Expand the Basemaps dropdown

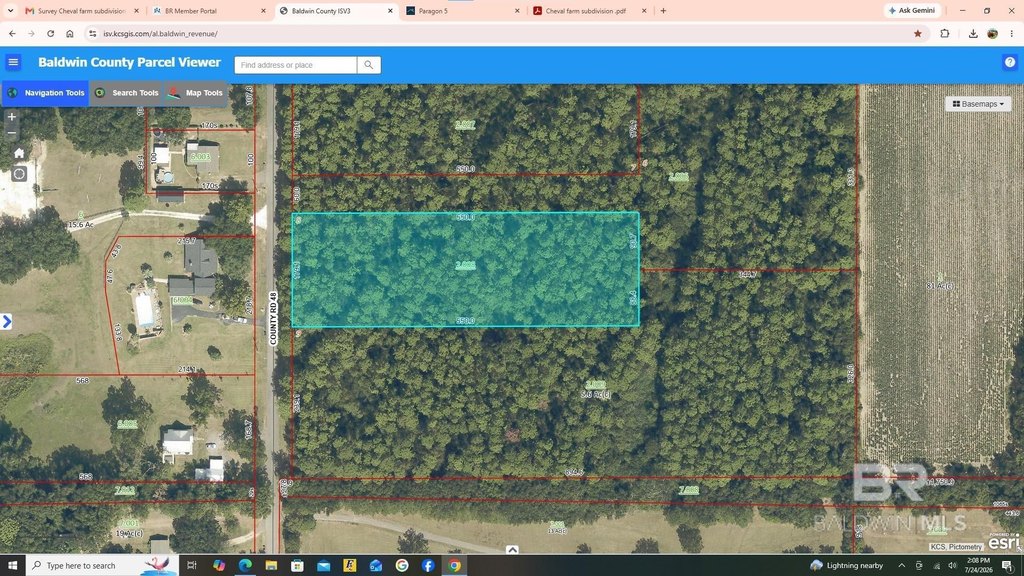pyautogui.click(x=978, y=104)
